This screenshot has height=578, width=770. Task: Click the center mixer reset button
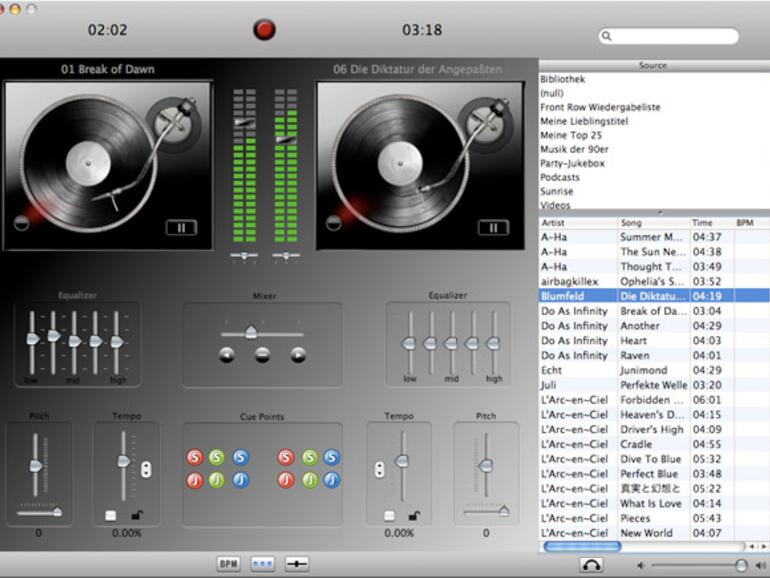[262, 354]
